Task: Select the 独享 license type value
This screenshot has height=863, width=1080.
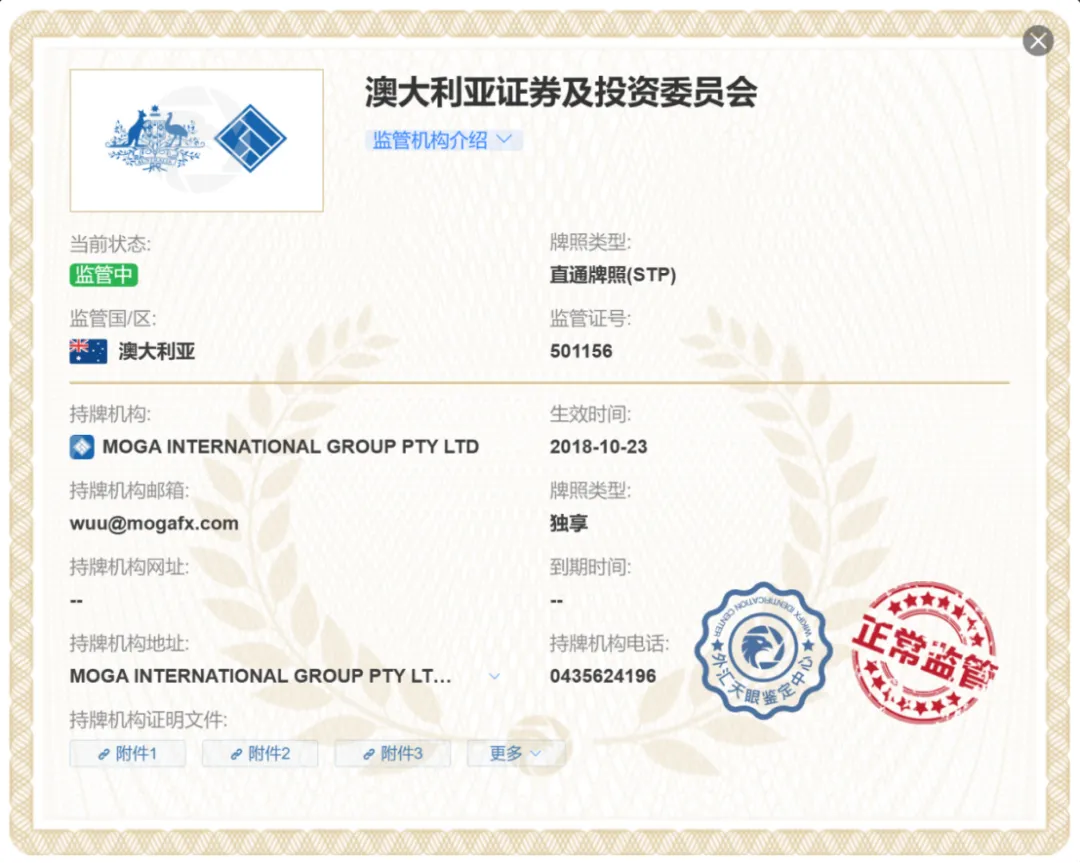Action: pyautogui.click(x=569, y=523)
